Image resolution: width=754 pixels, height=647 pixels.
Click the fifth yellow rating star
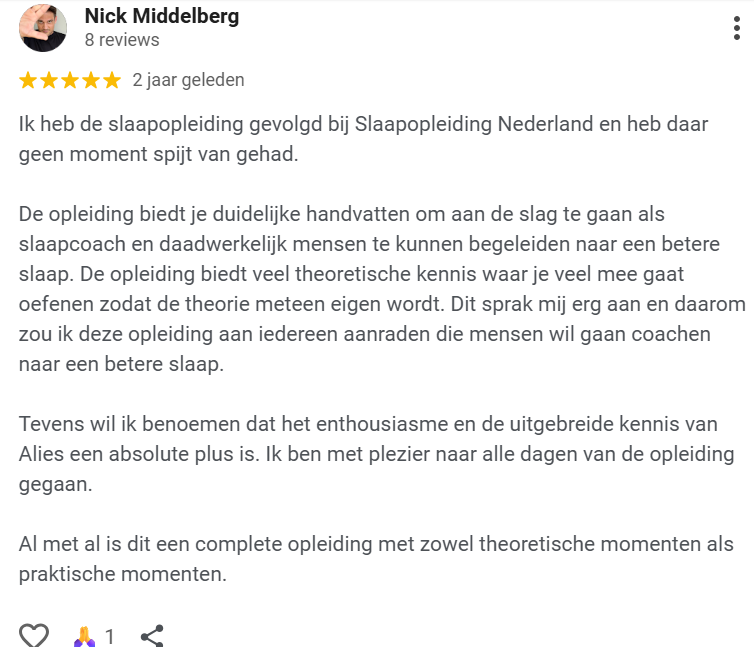click(x=112, y=80)
